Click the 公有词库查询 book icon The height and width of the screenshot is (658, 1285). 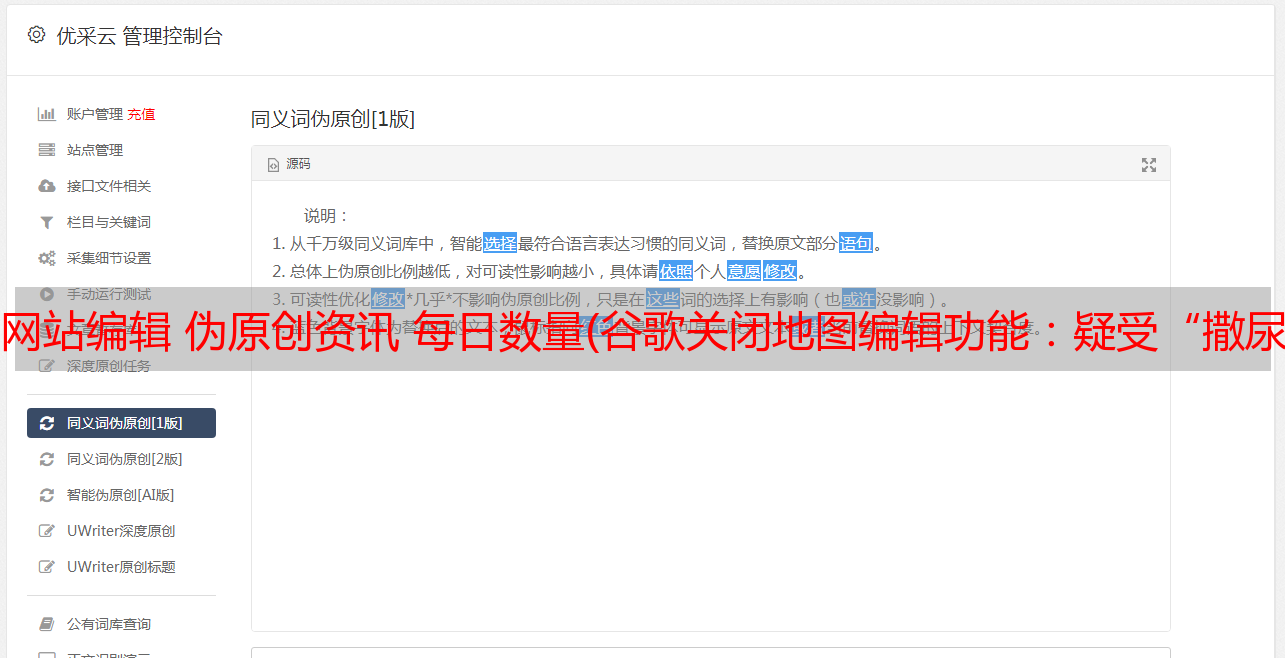click(46, 624)
